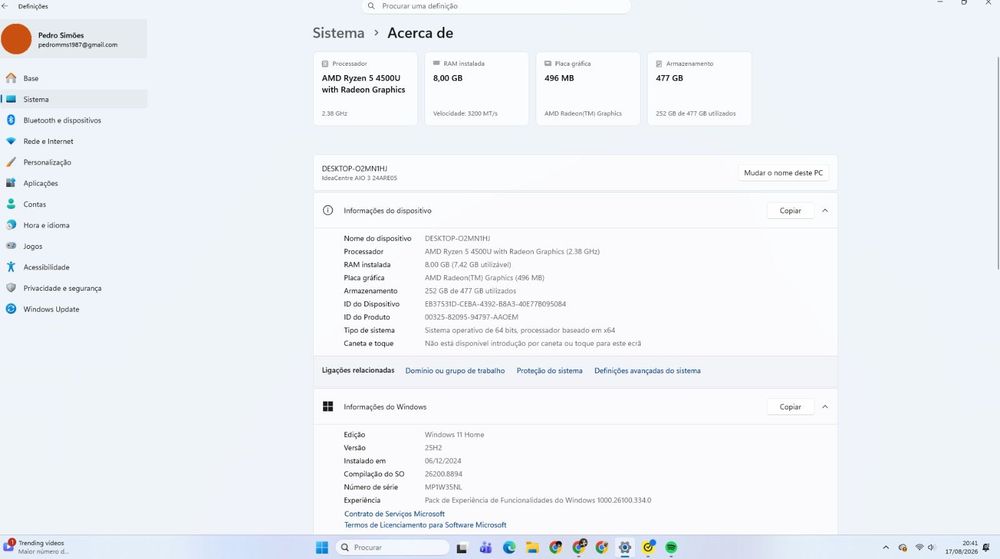Screen dimensions: 1000x559
Task: Open Hora e idioma settings
Action: (x=74, y=226)
